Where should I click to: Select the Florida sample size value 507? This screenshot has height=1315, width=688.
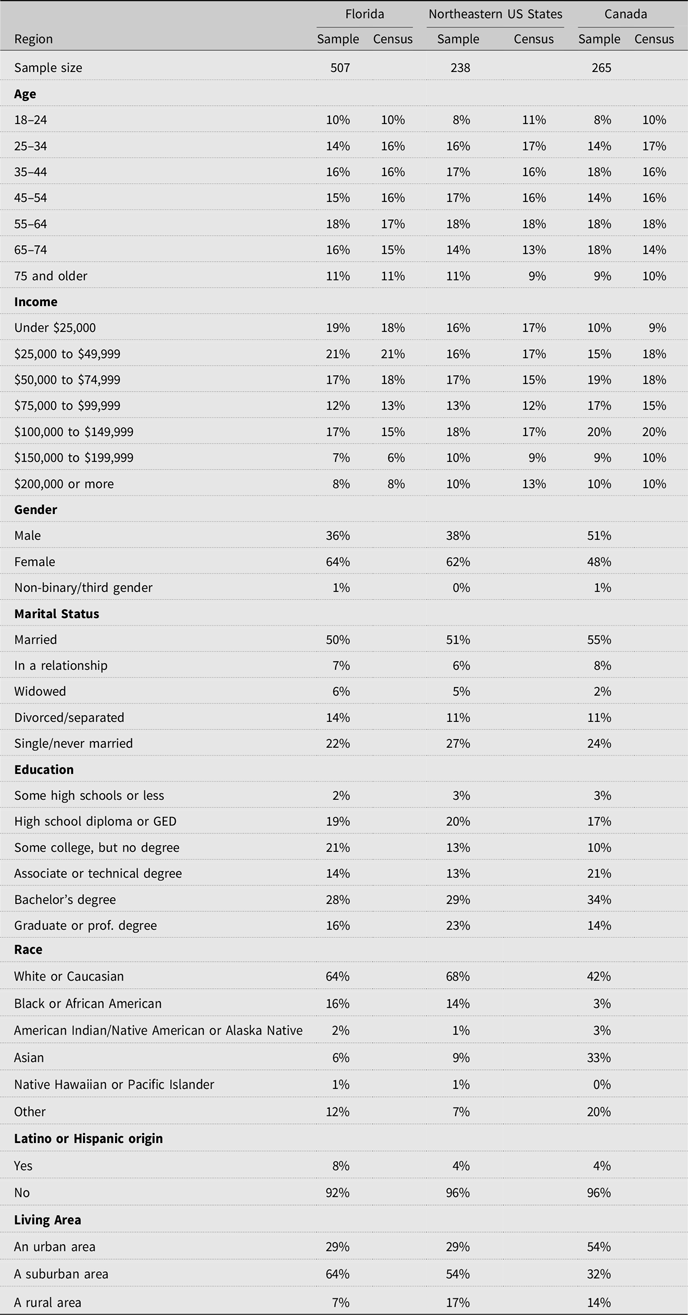[335, 68]
